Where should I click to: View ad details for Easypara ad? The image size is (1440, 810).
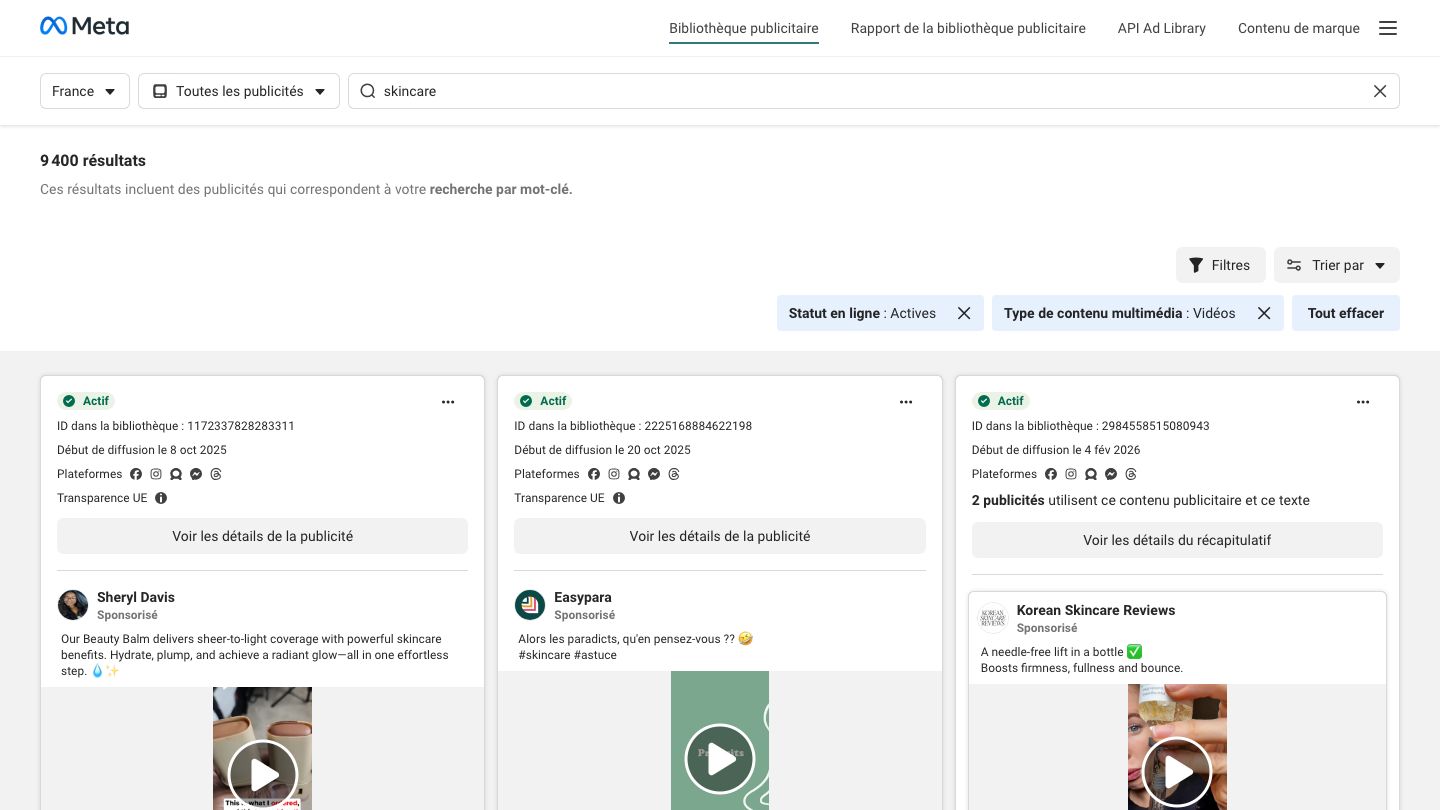pyautogui.click(x=720, y=536)
